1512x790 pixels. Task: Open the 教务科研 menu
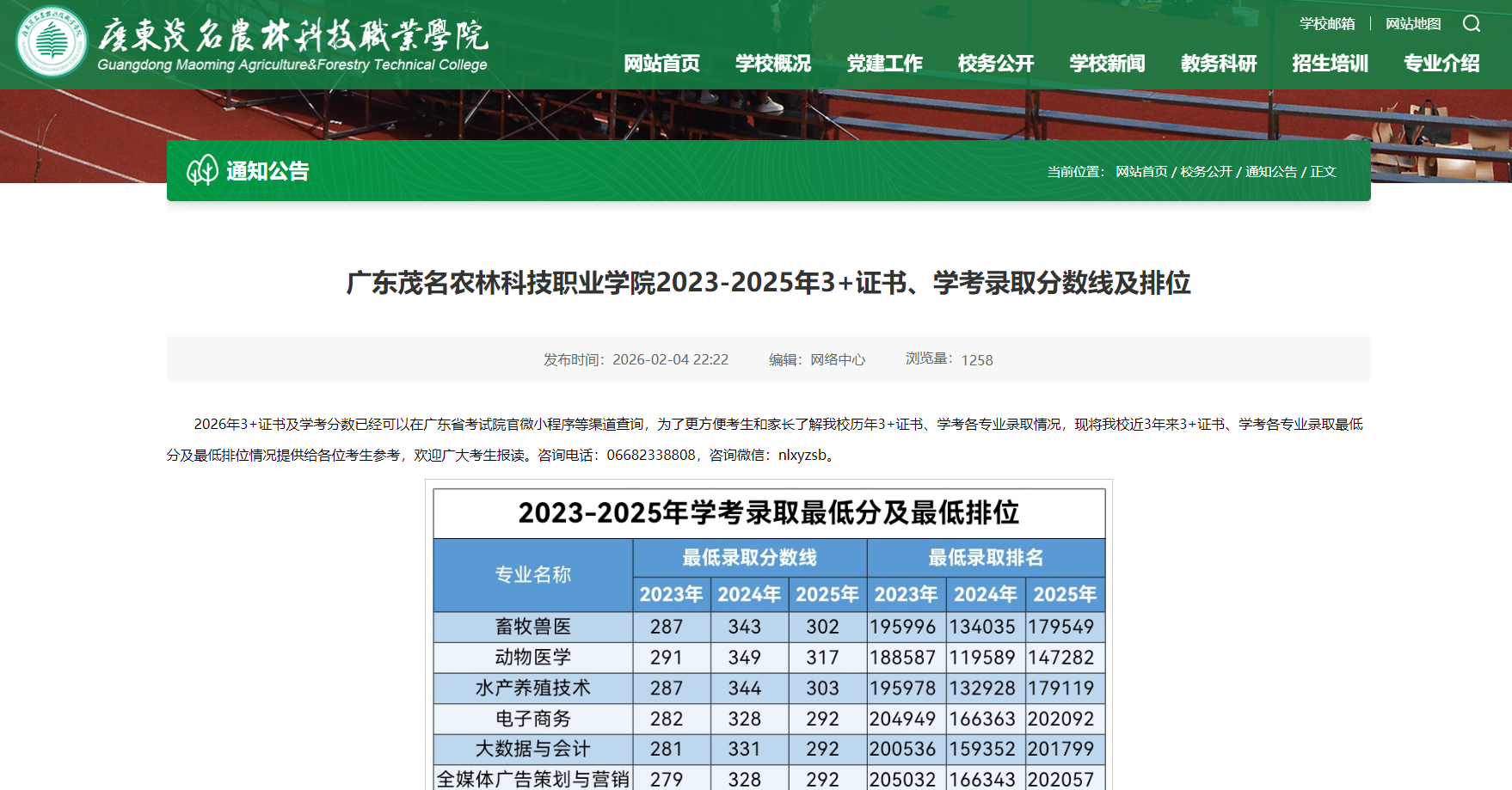point(1219,63)
